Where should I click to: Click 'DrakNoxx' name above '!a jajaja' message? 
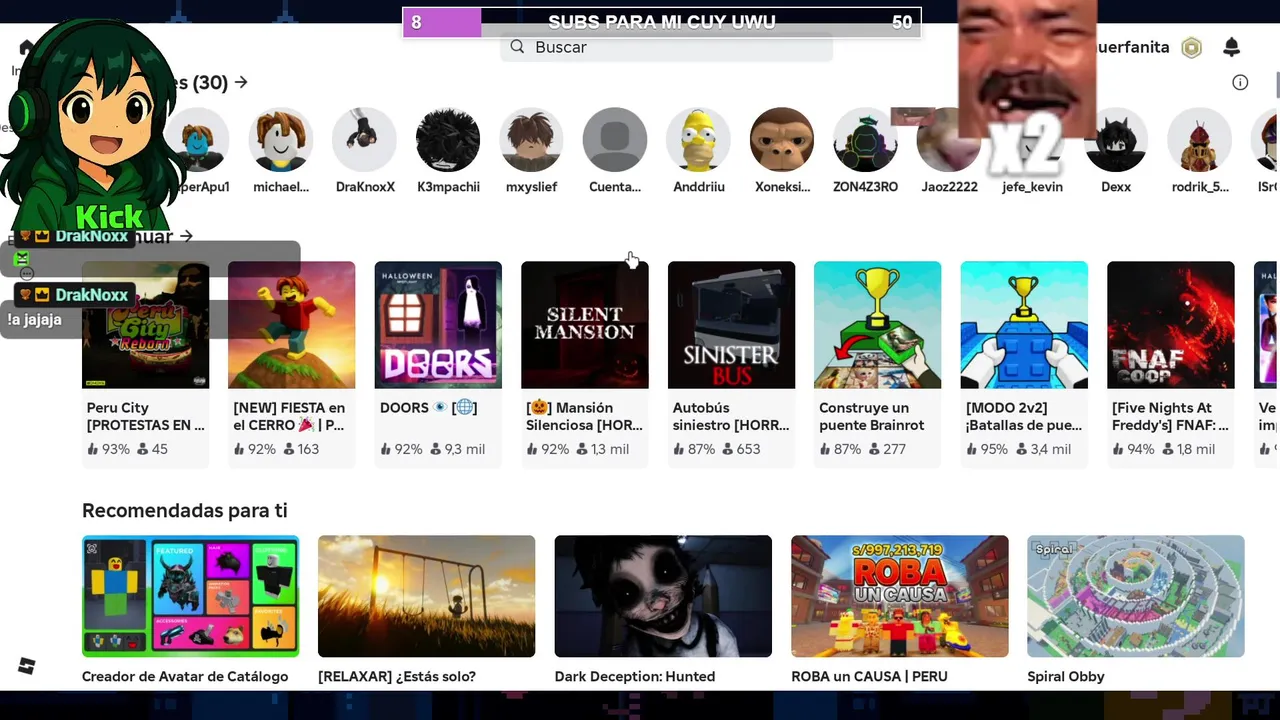point(92,295)
